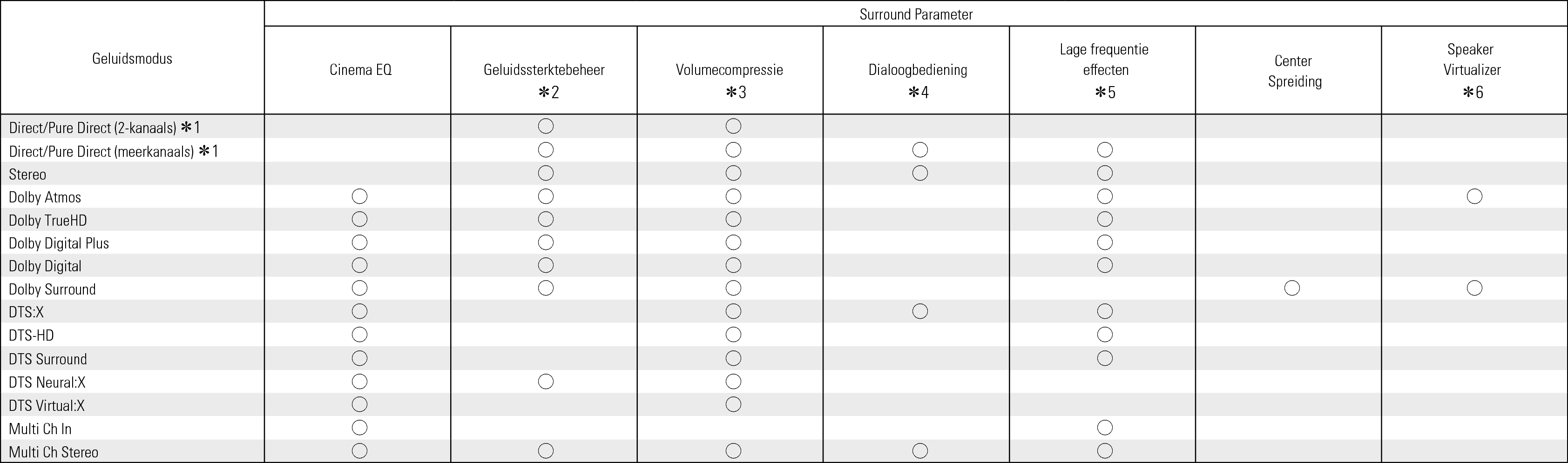Image resolution: width=1568 pixels, height=463 pixels.
Task: Click the Volumecompressie column header
Action: [729, 70]
